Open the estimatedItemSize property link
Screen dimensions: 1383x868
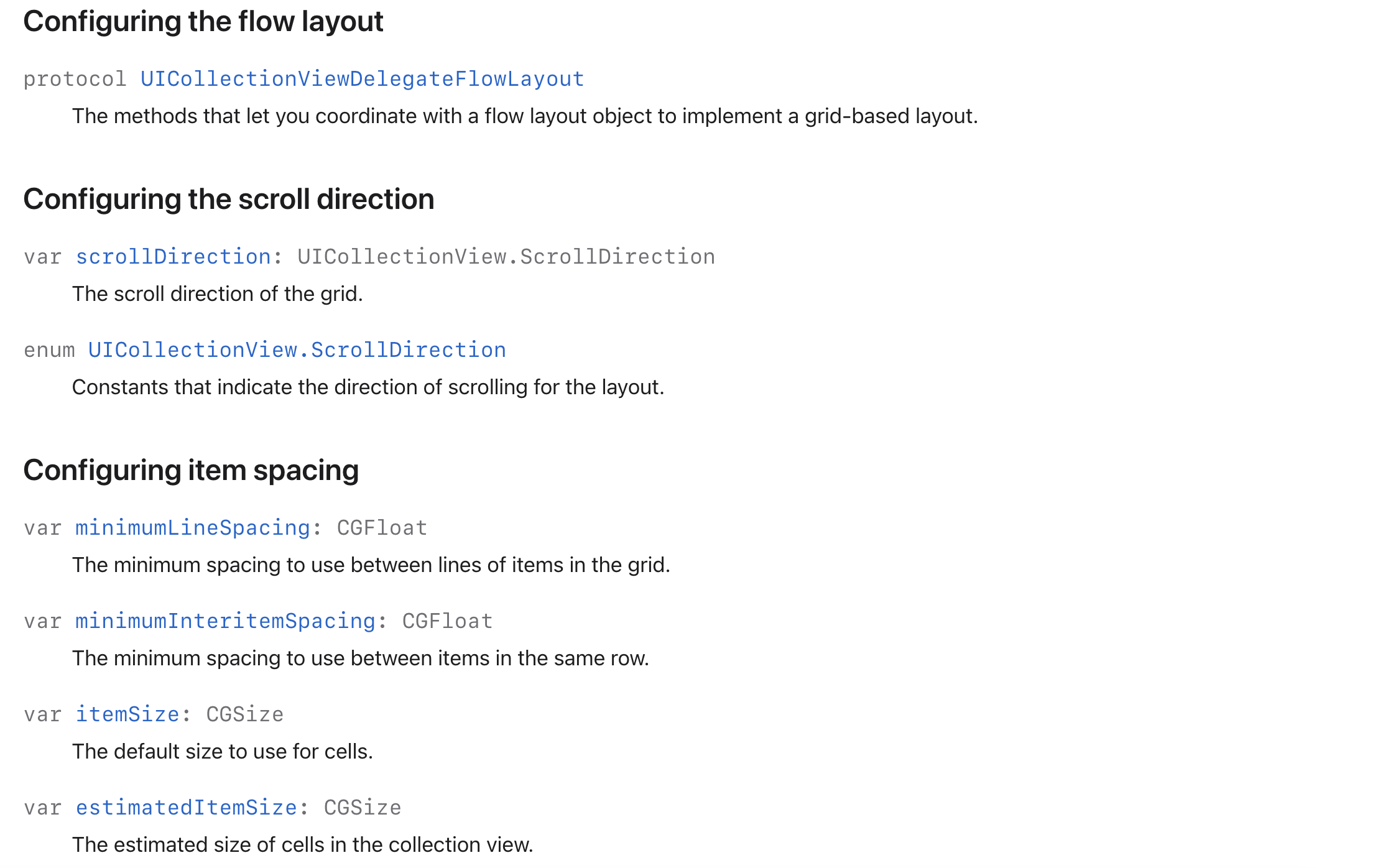(x=186, y=808)
